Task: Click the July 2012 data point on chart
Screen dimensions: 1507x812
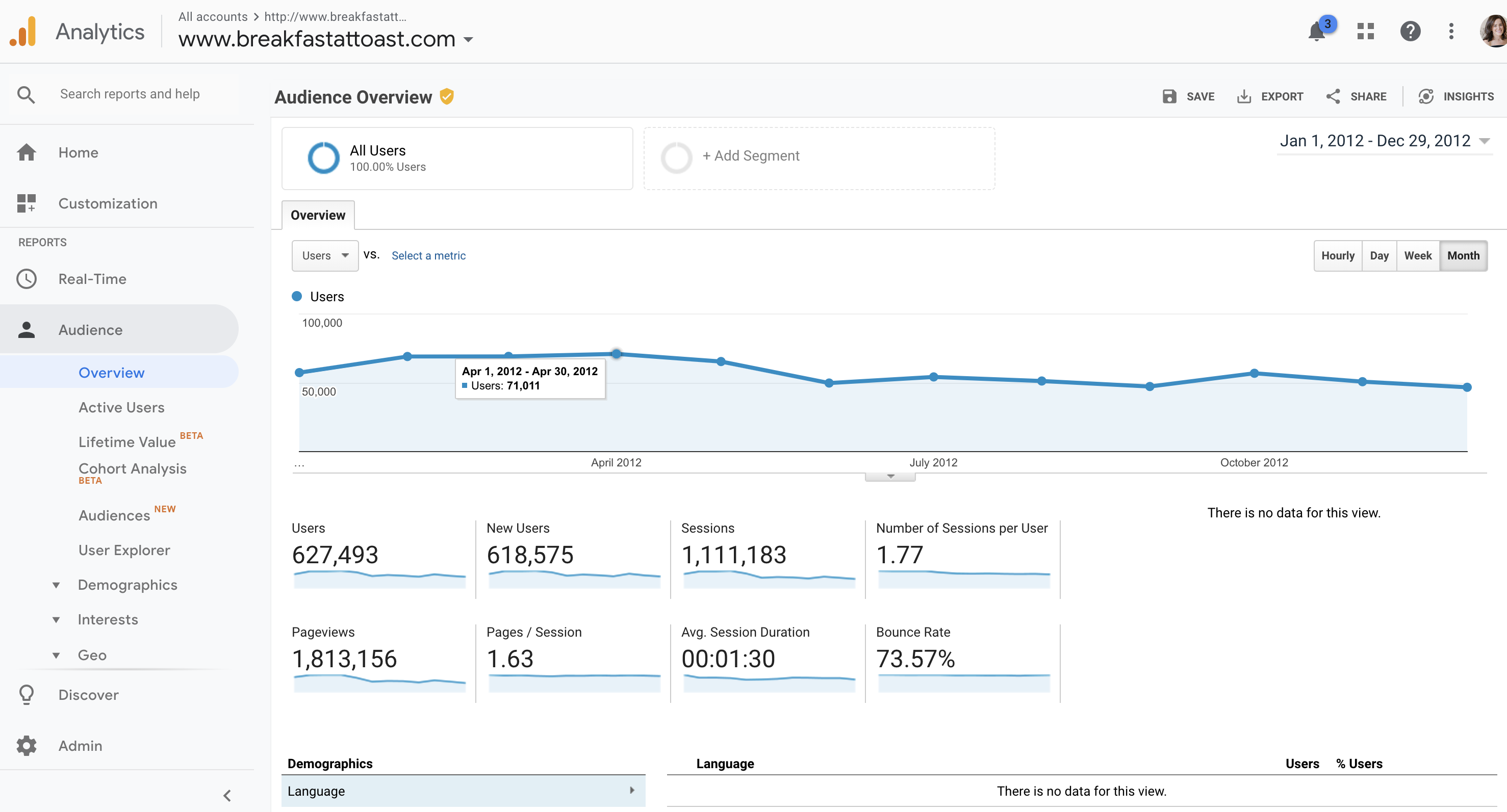Action: point(934,377)
